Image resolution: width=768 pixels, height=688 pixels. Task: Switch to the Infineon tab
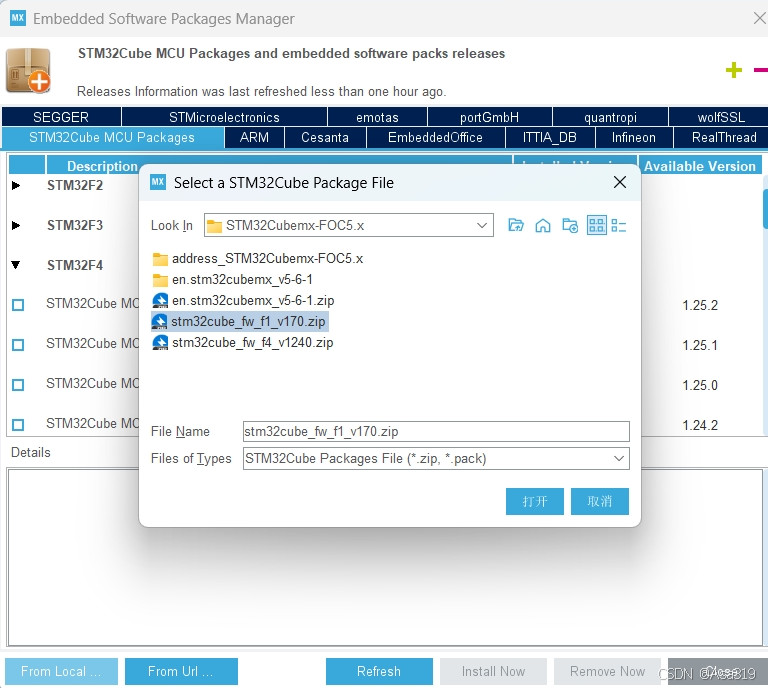[634, 138]
